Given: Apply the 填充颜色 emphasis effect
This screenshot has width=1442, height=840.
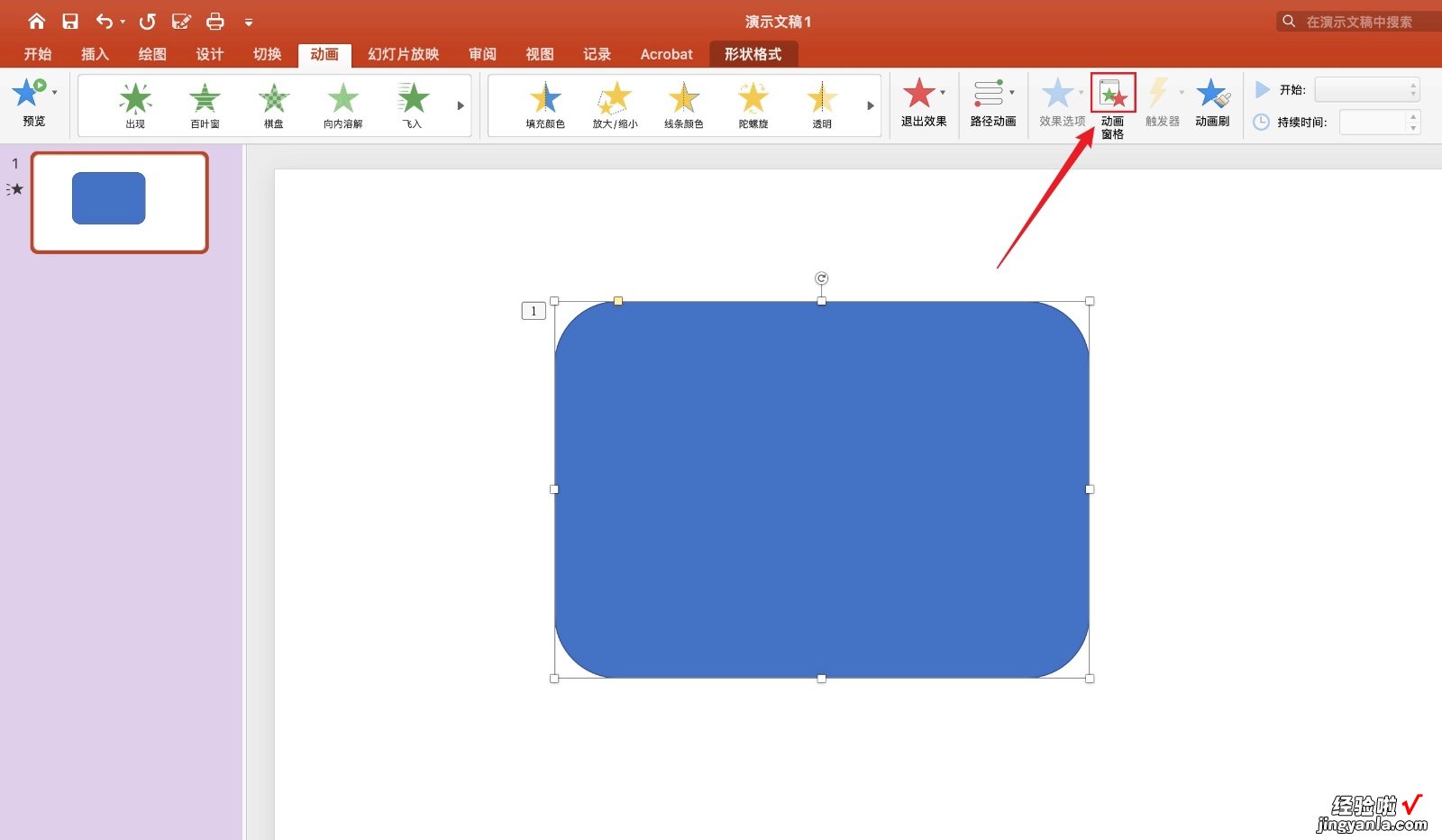Looking at the screenshot, I should [x=545, y=105].
